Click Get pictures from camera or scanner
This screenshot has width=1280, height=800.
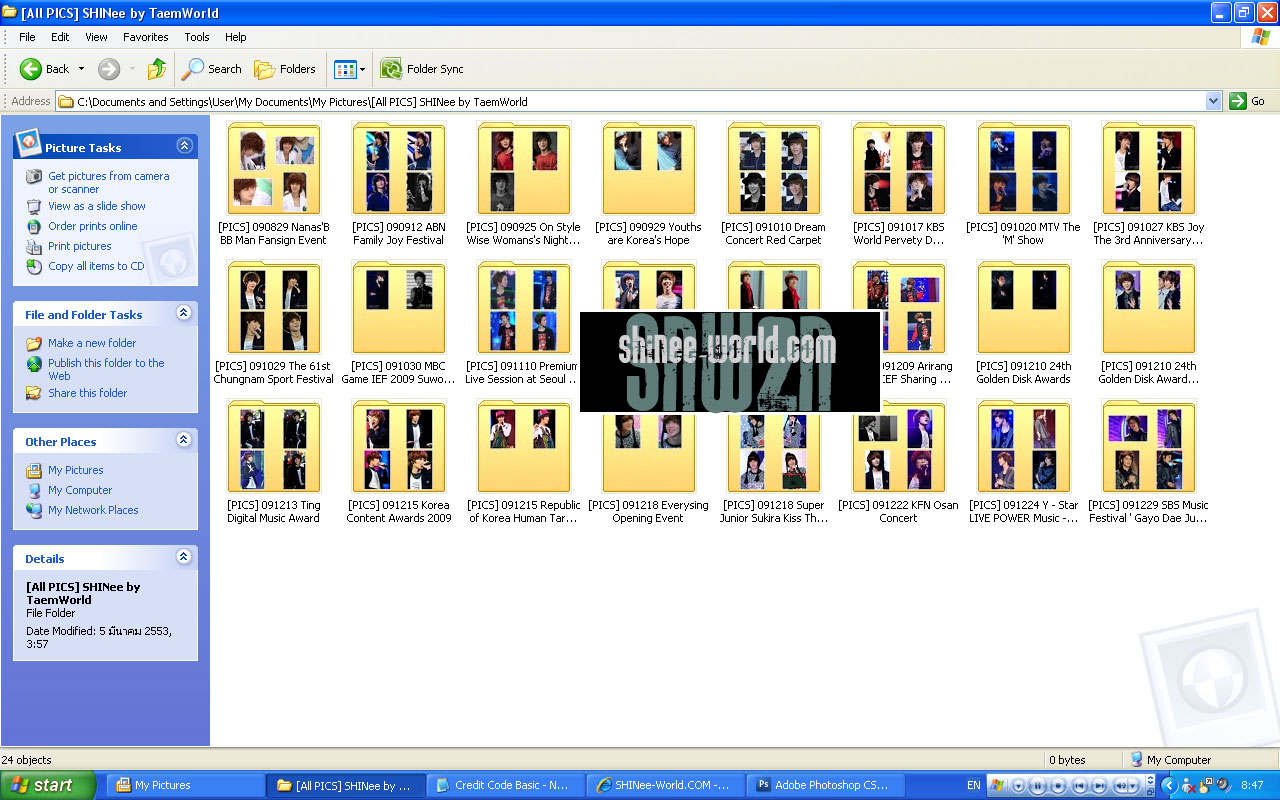pyautogui.click(x=108, y=182)
